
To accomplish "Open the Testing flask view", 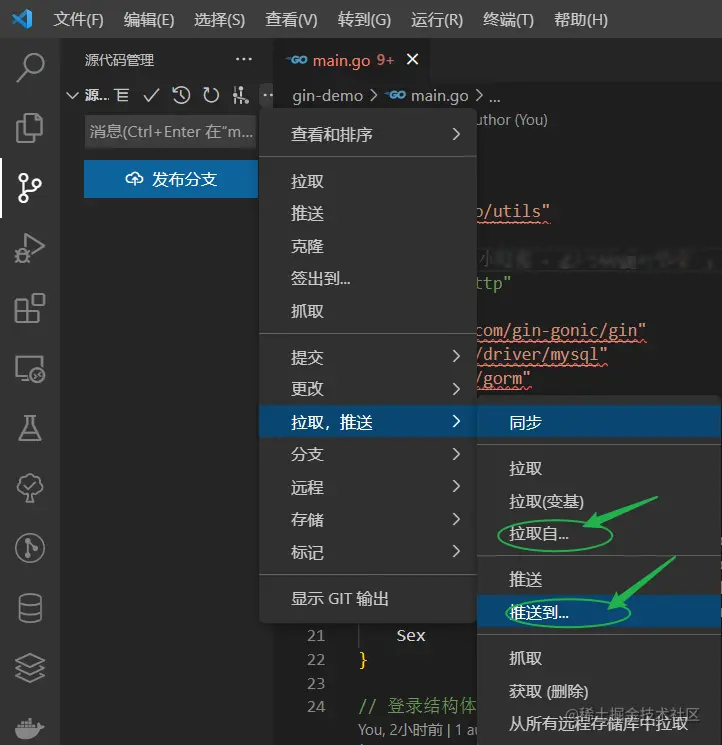I will tap(29, 428).
